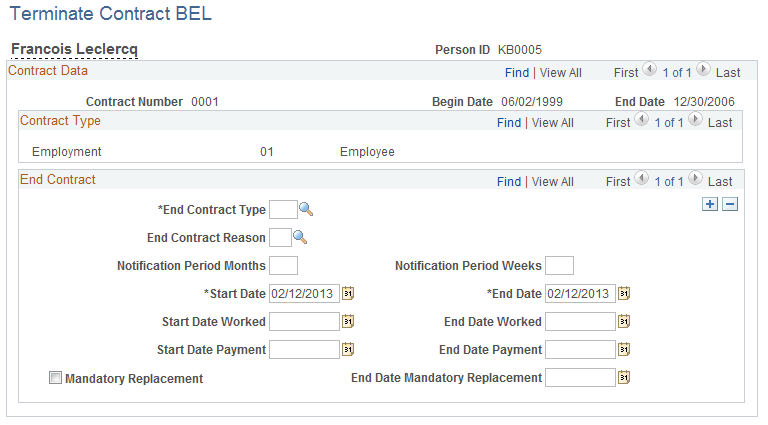Click the Contract Data section header
768x425 pixels.
(x=48, y=71)
